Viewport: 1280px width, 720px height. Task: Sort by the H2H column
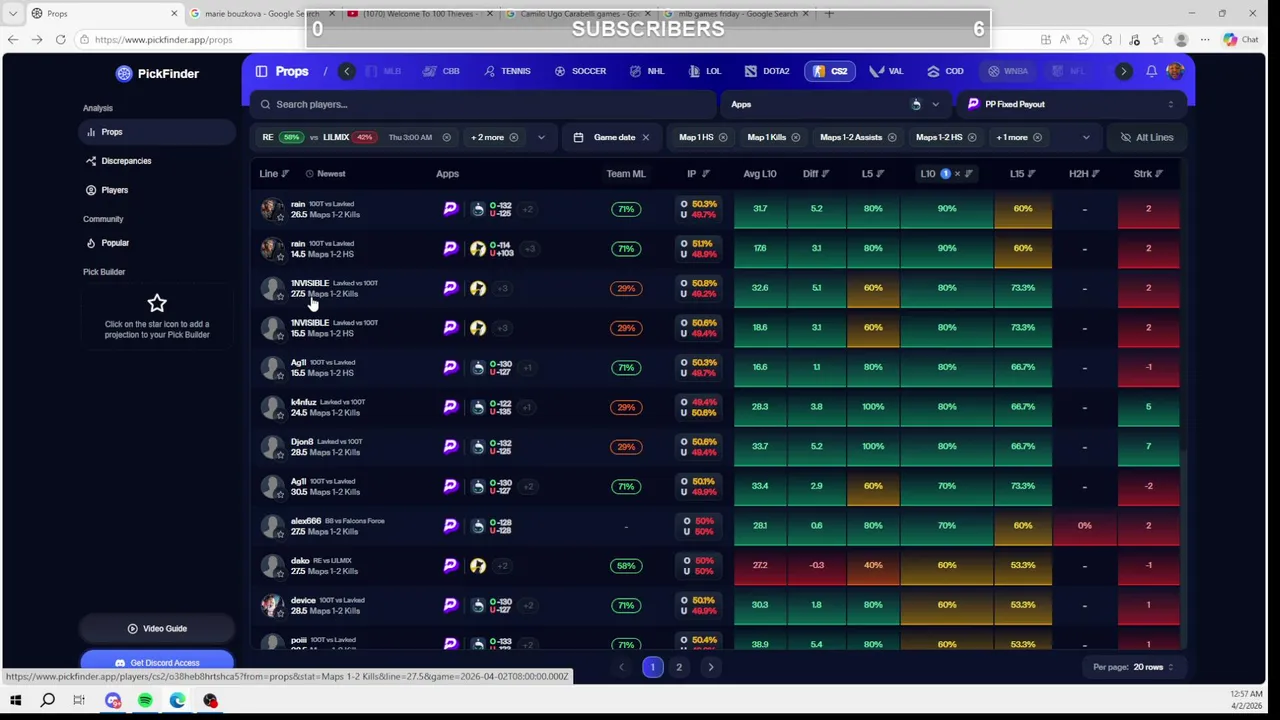point(1084,174)
